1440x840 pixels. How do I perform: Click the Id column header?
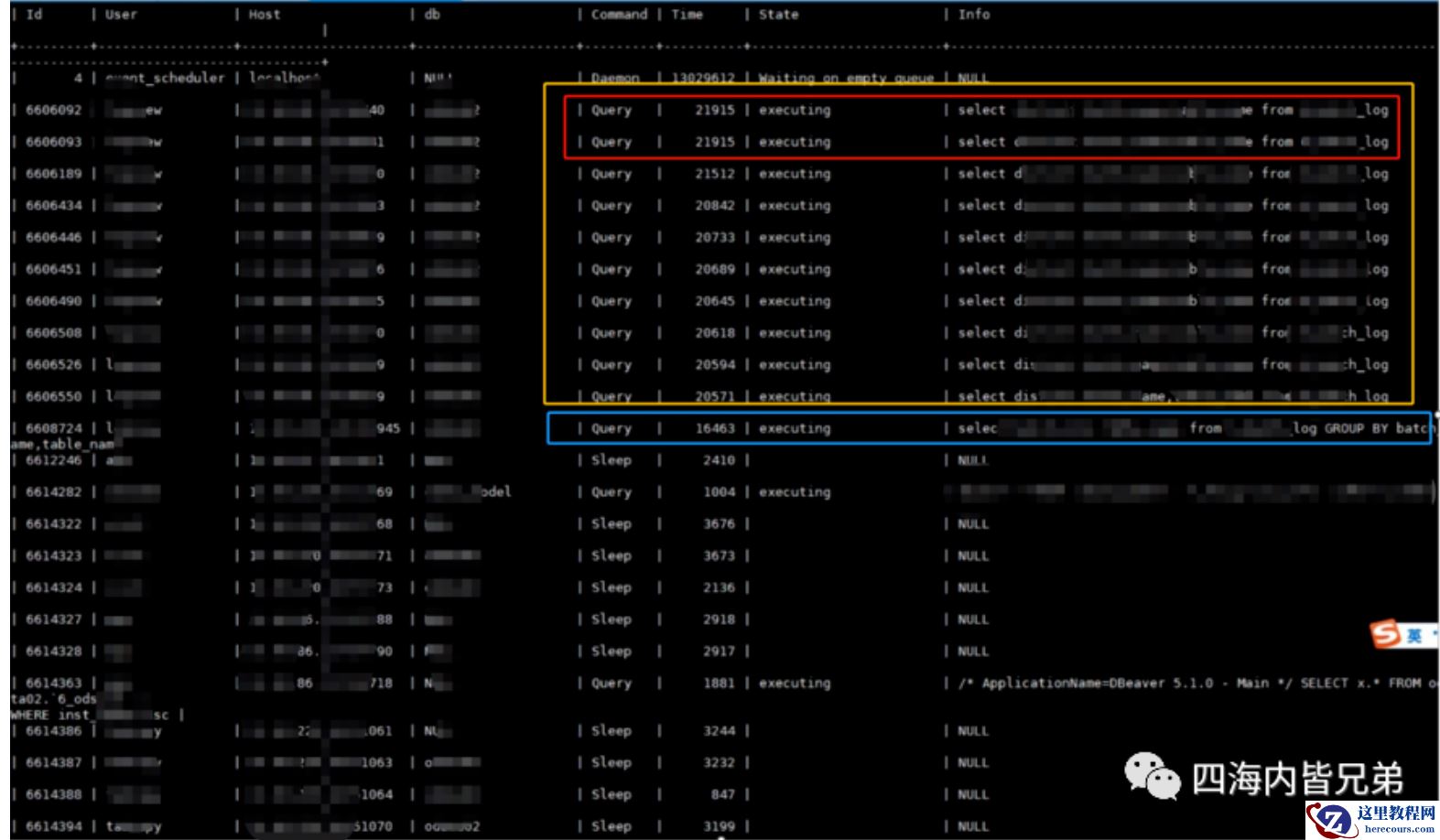click(x=34, y=15)
